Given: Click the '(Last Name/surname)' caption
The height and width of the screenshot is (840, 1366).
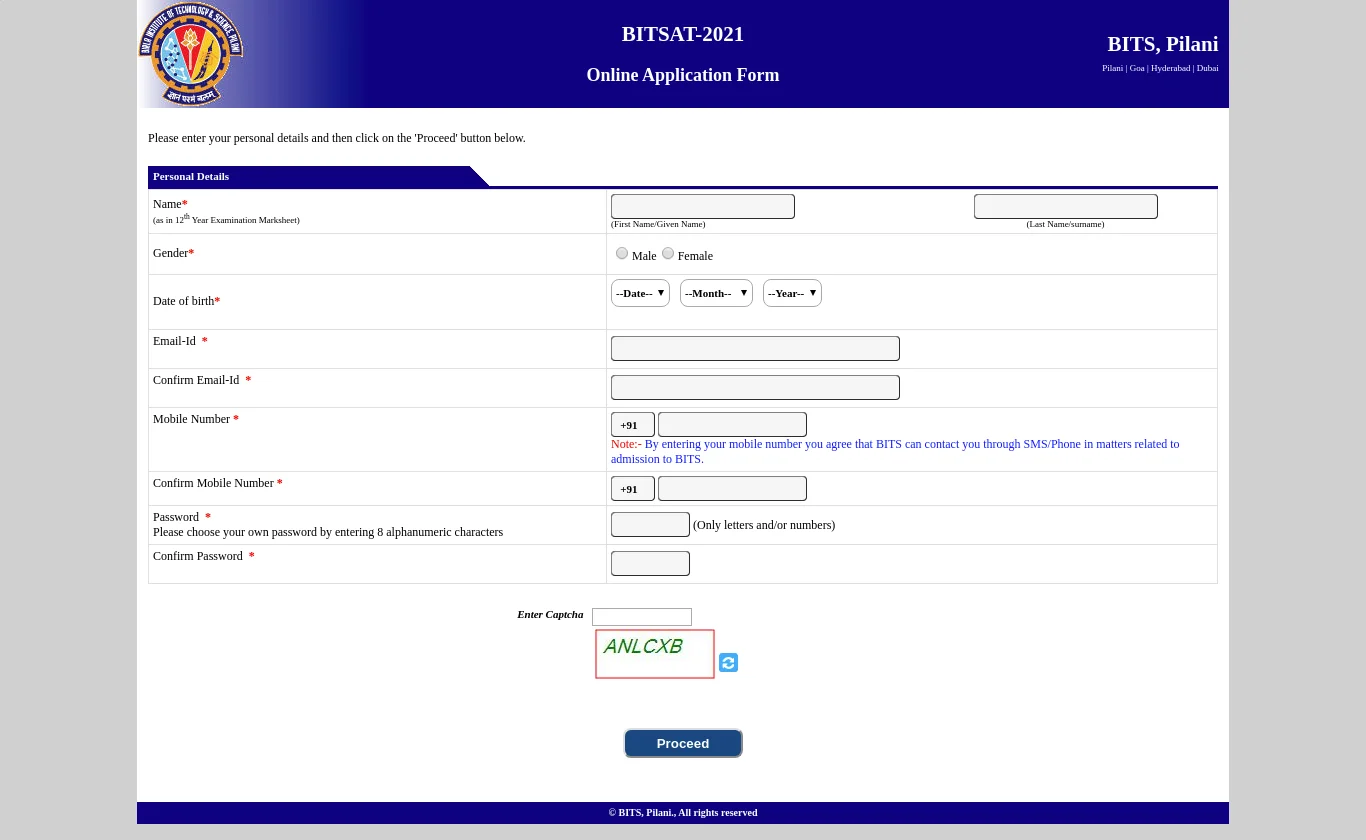Looking at the screenshot, I should [x=1065, y=224].
